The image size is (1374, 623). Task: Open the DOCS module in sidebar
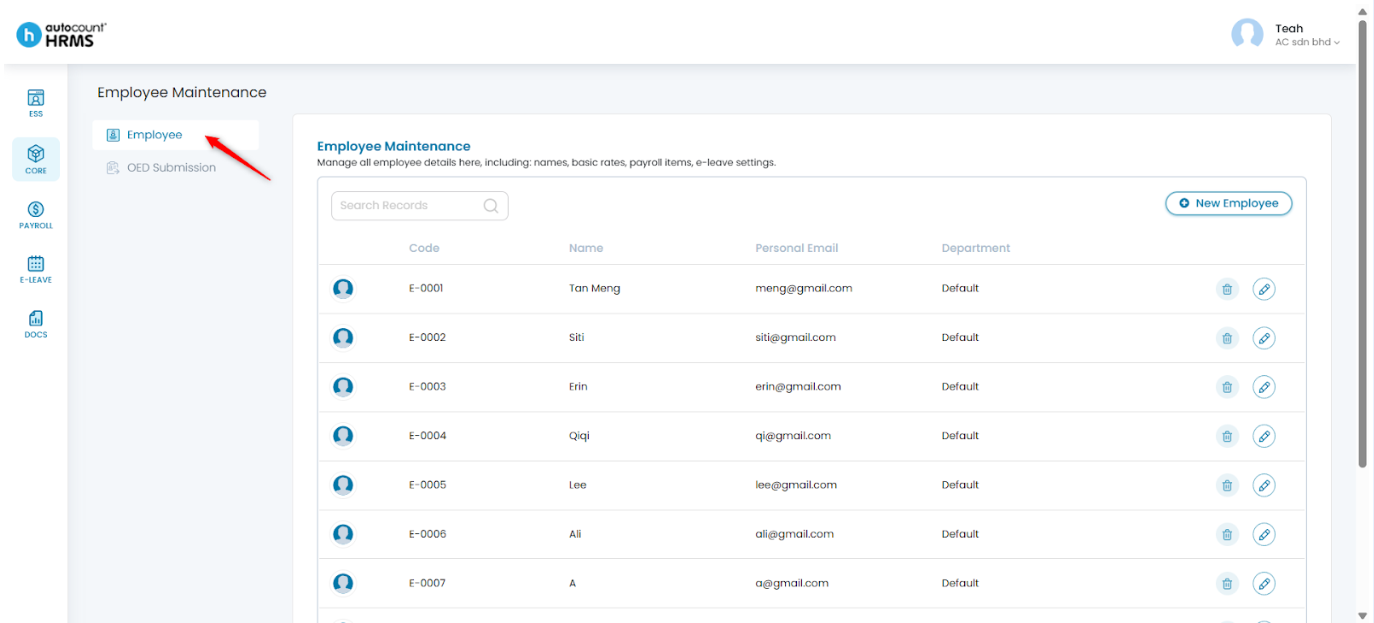(36, 325)
